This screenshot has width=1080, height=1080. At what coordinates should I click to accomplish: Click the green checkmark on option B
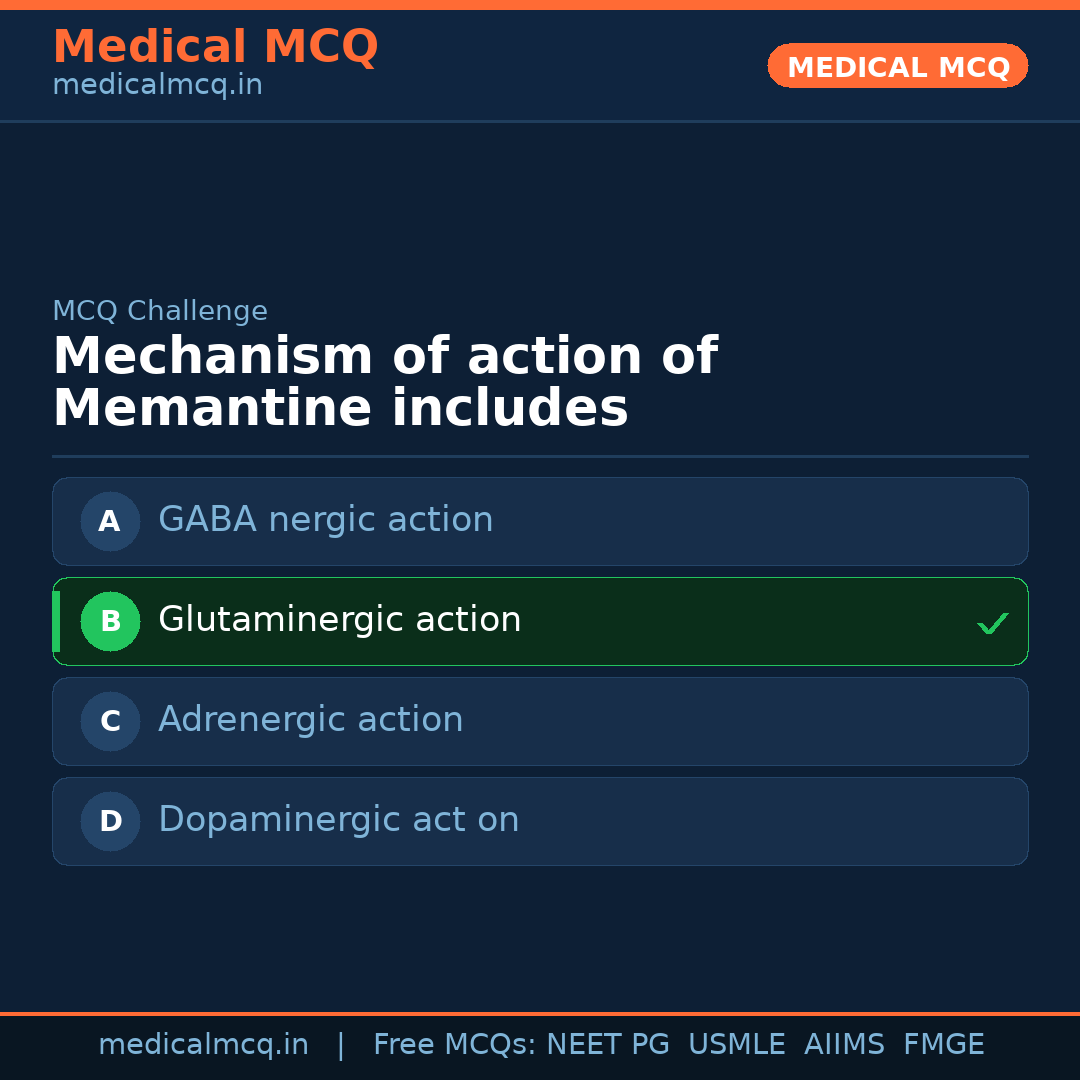992,624
